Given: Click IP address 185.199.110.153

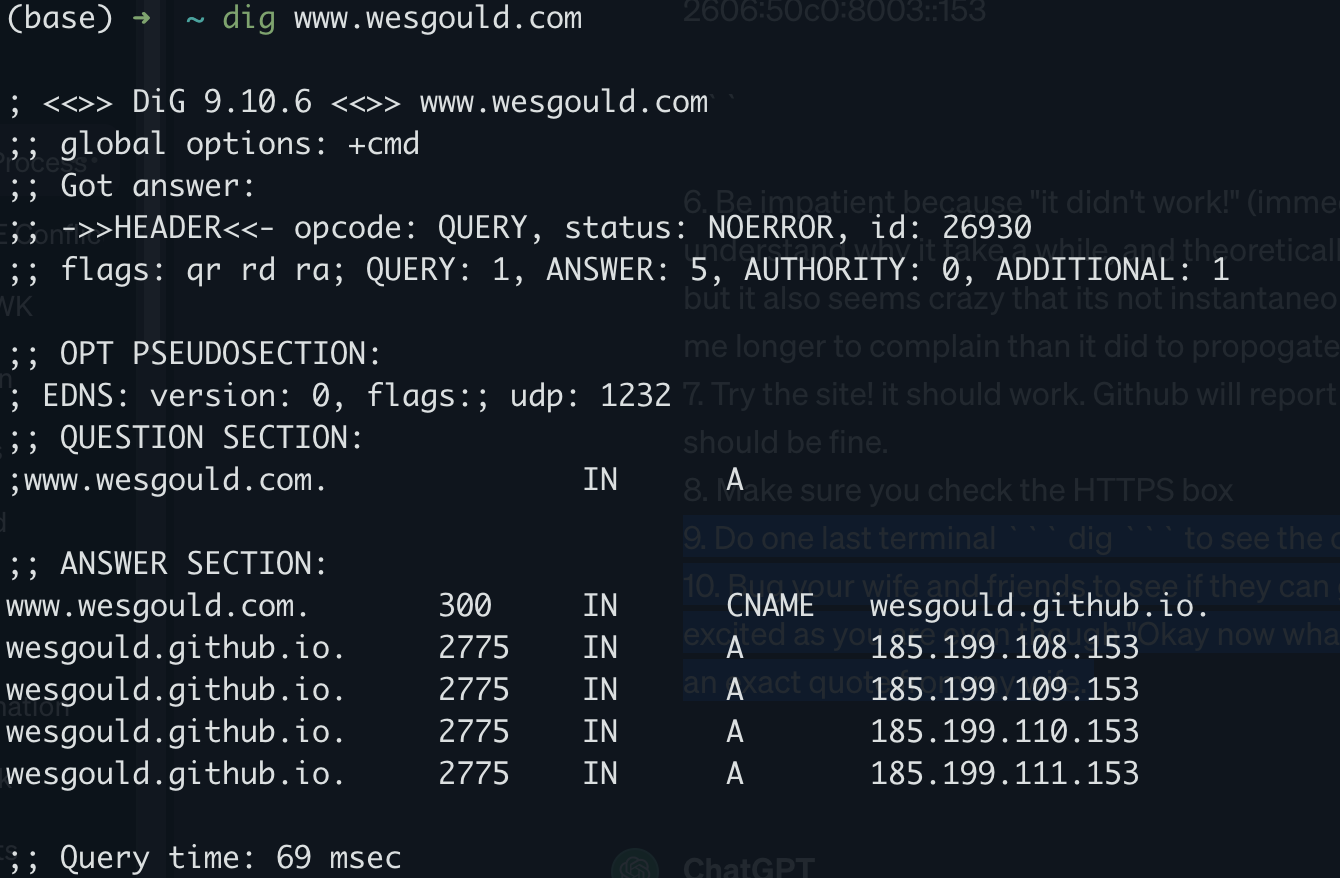Looking at the screenshot, I should (1005, 732).
